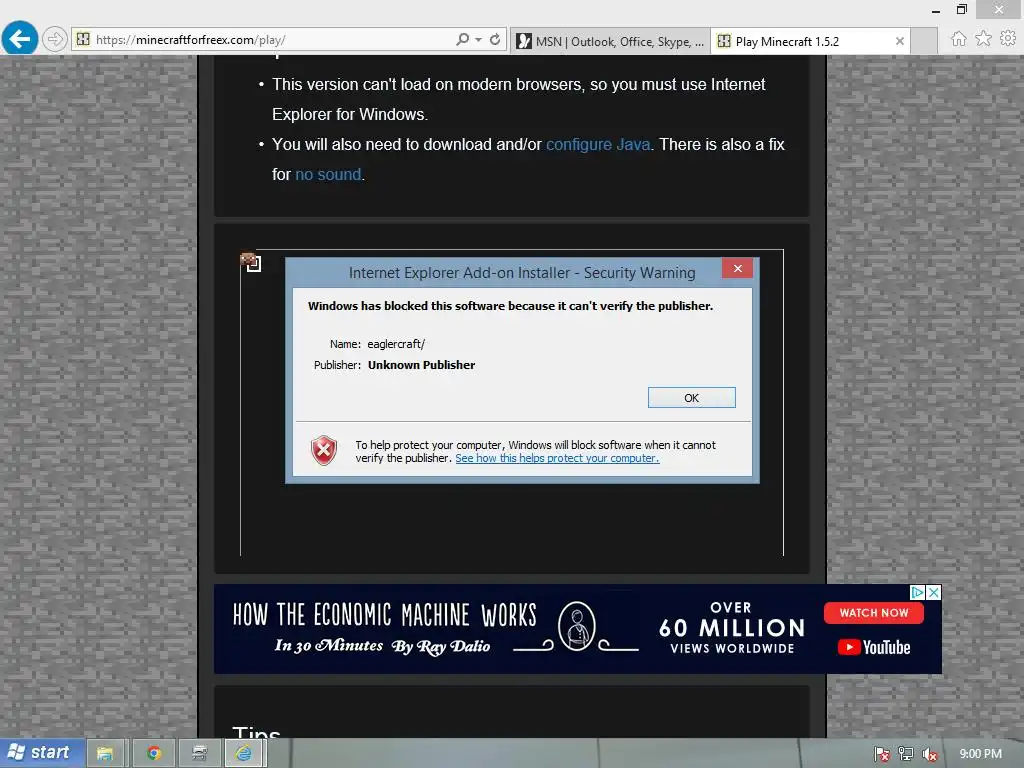The width and height of the screenshot is (1024, 768).
Task: Open the Tools gear icon
Action: click(1008, 39)
